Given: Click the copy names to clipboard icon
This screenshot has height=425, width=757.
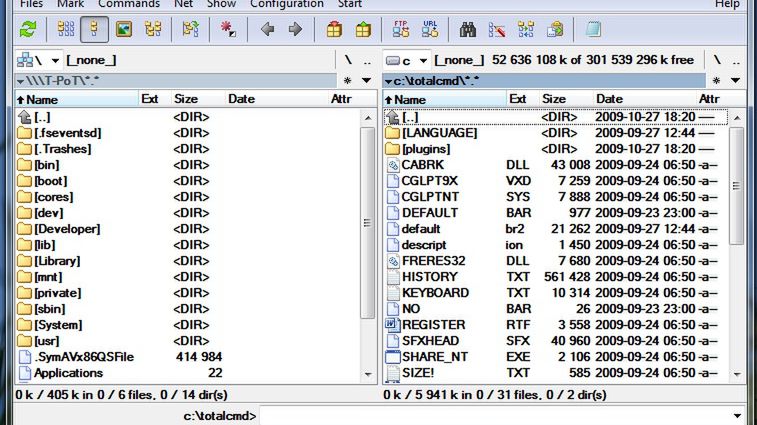Looking at the screenshot, I should 555,30.
